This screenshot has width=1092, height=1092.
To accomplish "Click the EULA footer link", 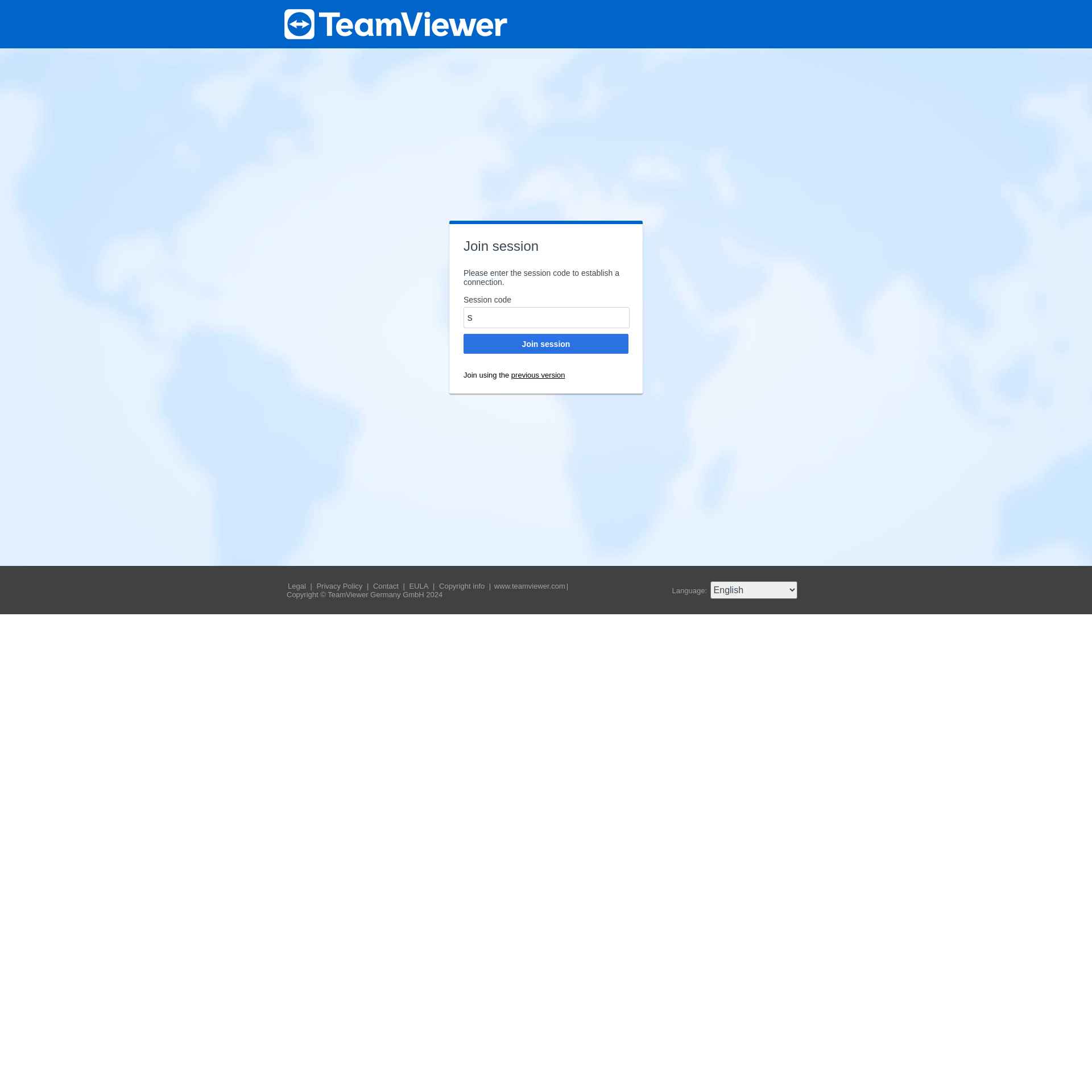I will 418,585.
